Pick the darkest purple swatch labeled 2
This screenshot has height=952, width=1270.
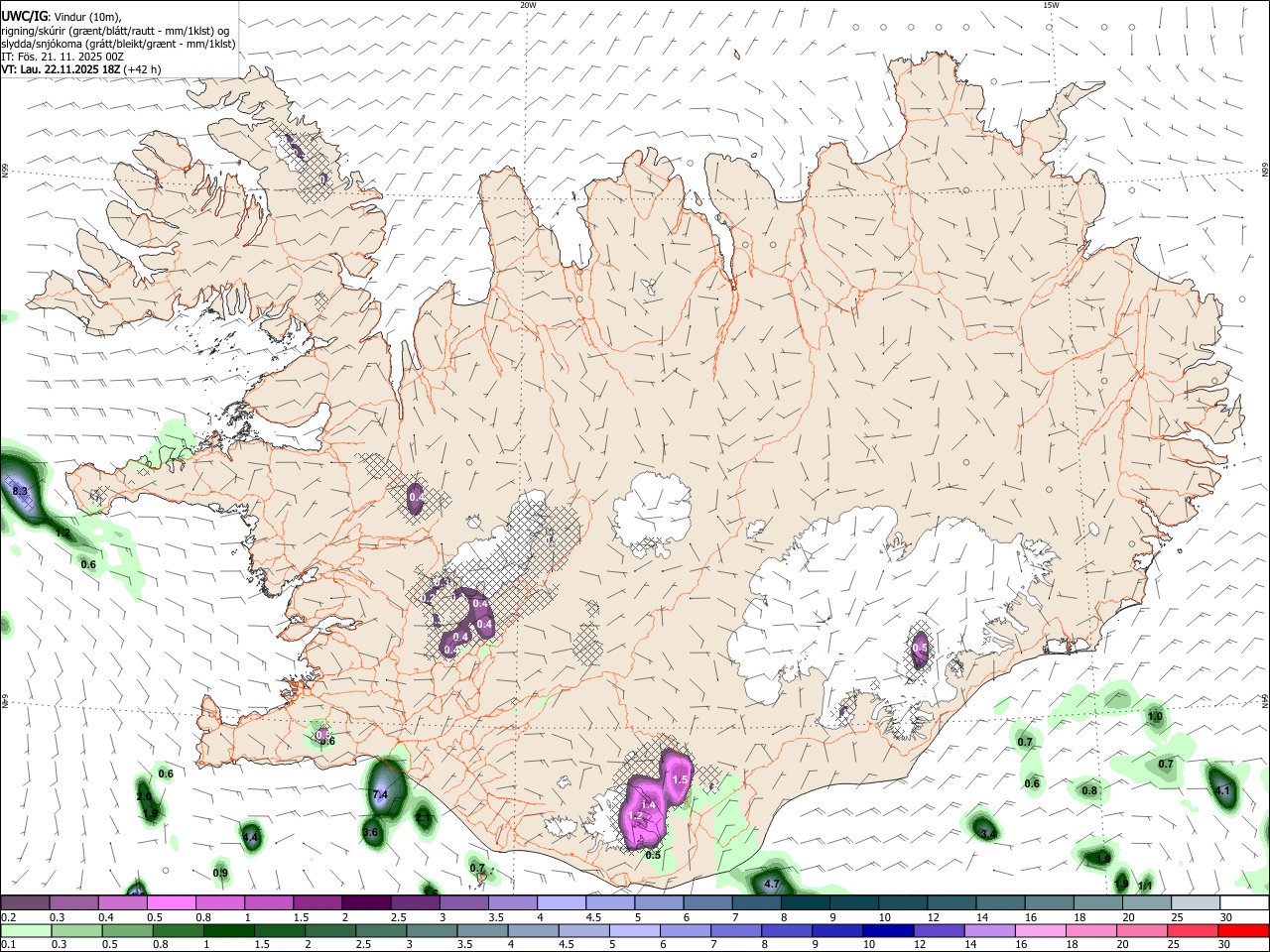(x=365, y=903)
